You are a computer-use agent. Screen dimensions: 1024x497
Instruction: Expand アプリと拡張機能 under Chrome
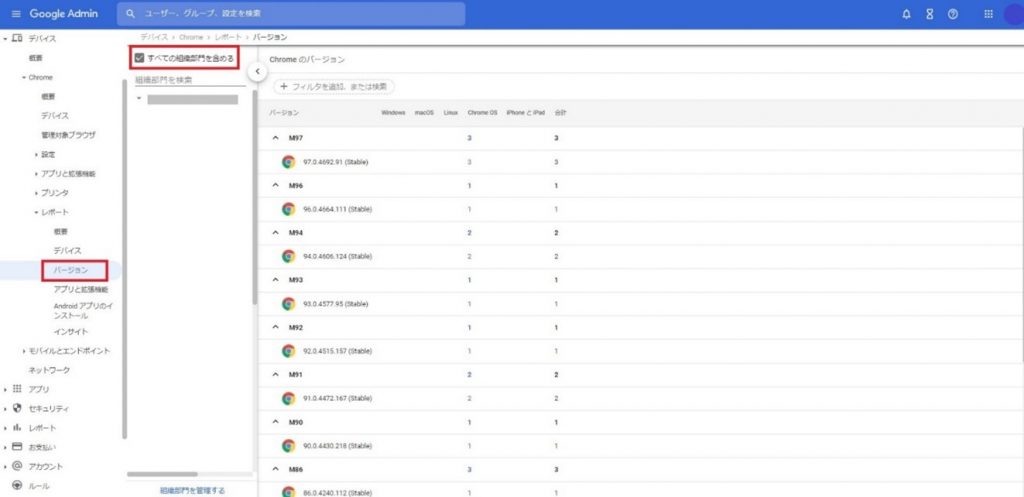click(x=37, y=174)
